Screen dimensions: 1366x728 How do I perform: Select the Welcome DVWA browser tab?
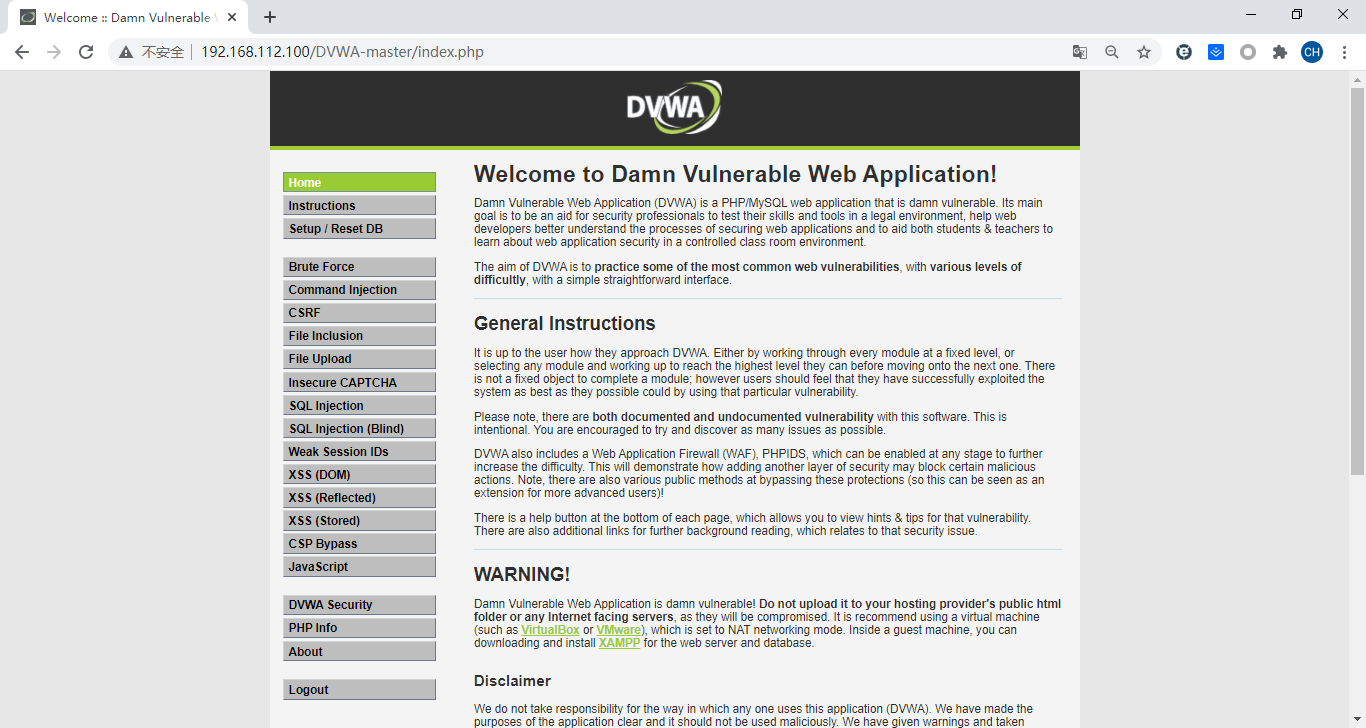pyautogui.click(x=128, y=18)
